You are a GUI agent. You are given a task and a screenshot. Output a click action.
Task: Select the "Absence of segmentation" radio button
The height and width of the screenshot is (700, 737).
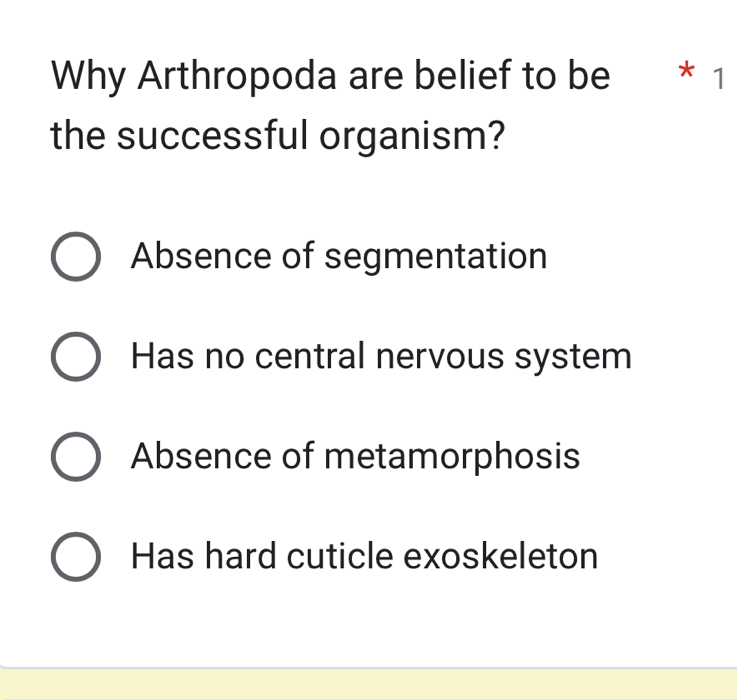tap(75, 257)
